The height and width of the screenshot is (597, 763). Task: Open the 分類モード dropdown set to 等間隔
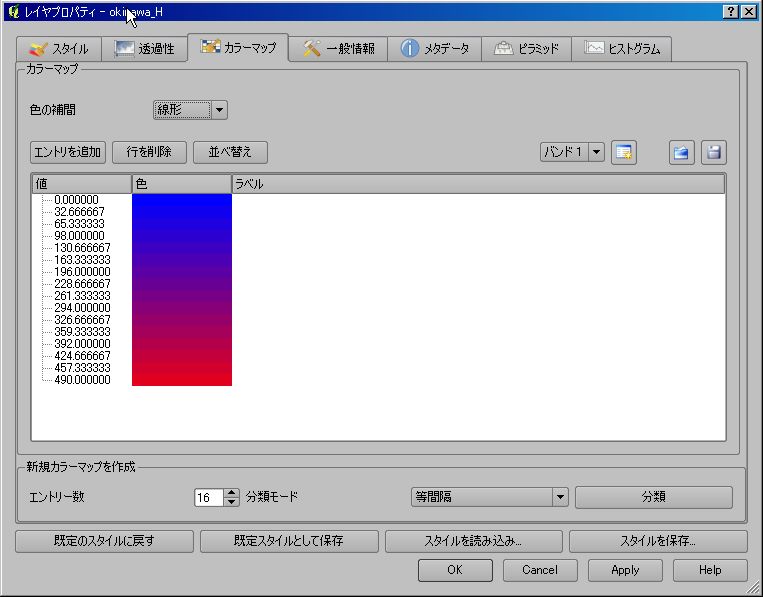coord(490,497)
